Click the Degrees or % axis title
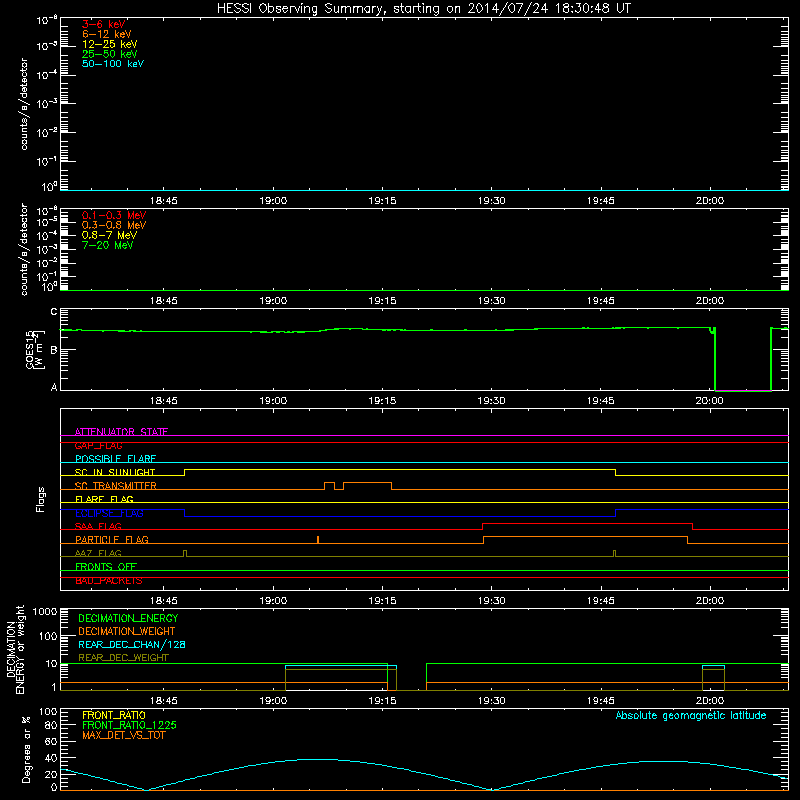This screenshot has width=800, height=800. (x=26, y=750)
